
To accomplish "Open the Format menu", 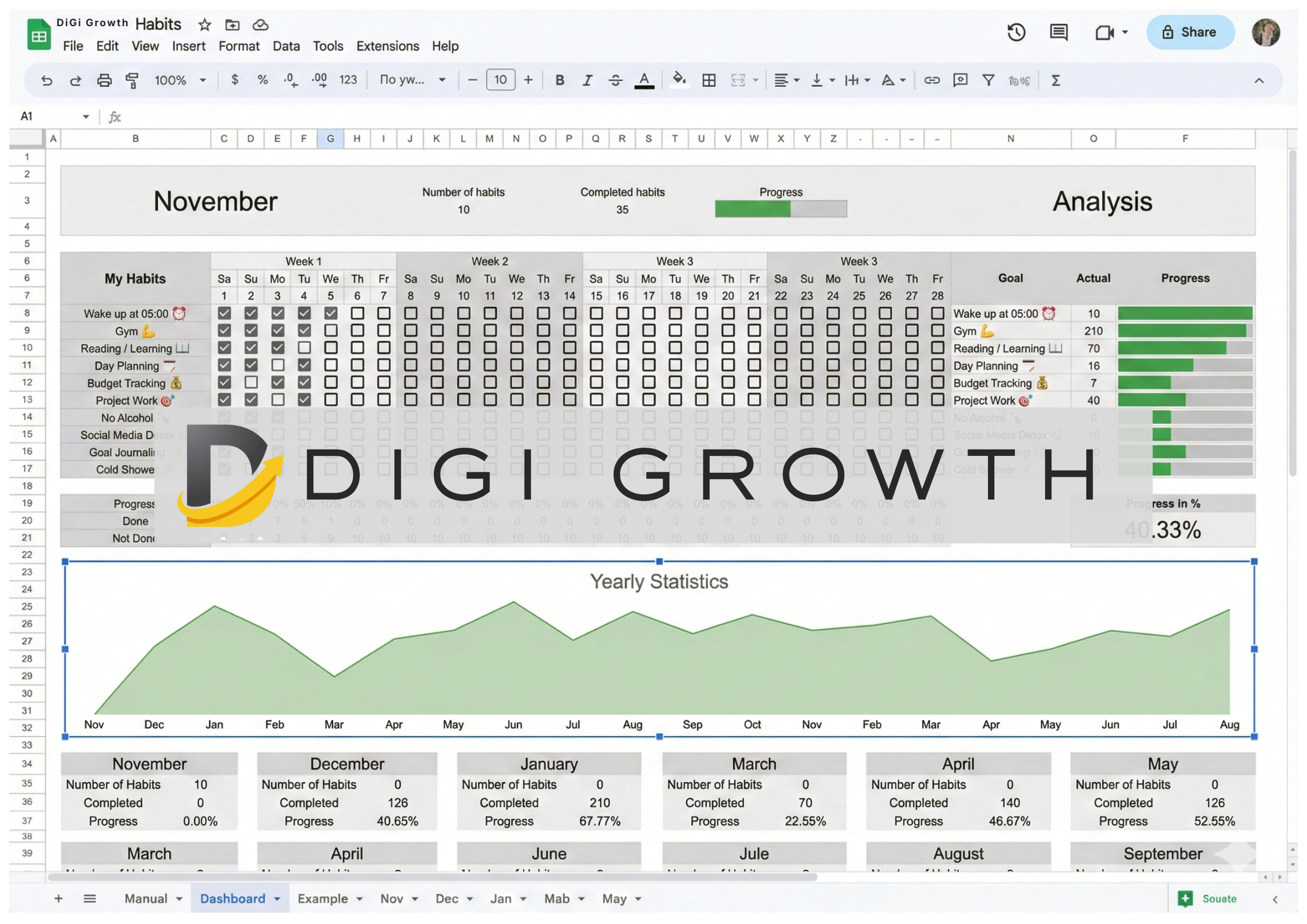I will (239, 46).
